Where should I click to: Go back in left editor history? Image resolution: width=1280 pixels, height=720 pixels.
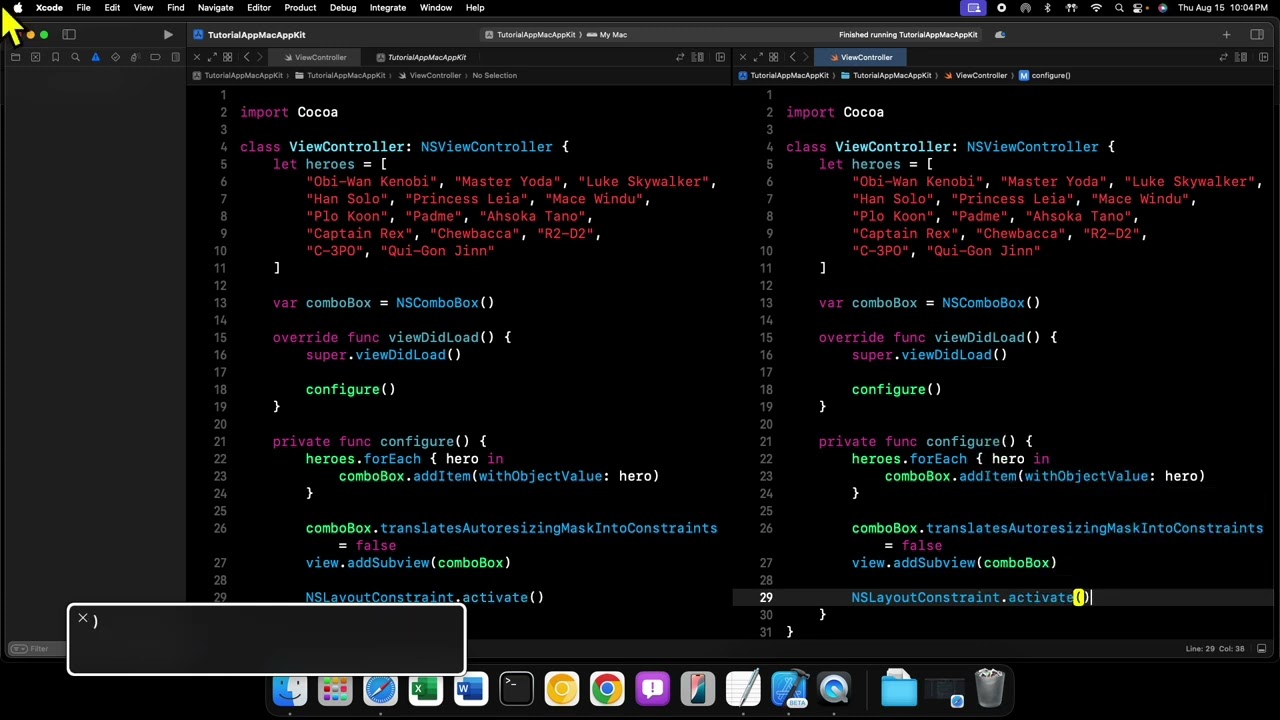[247, 57]
